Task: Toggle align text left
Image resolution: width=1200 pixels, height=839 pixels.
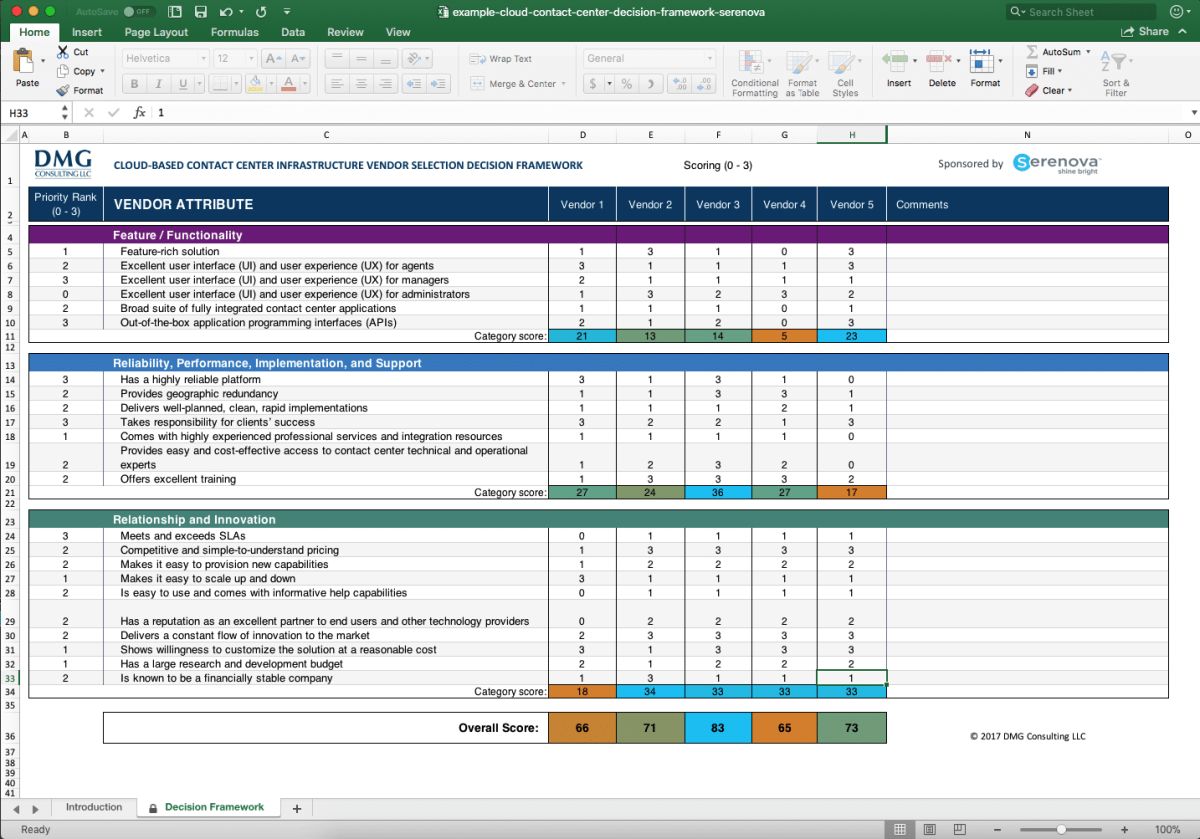Action: (337, 84)
